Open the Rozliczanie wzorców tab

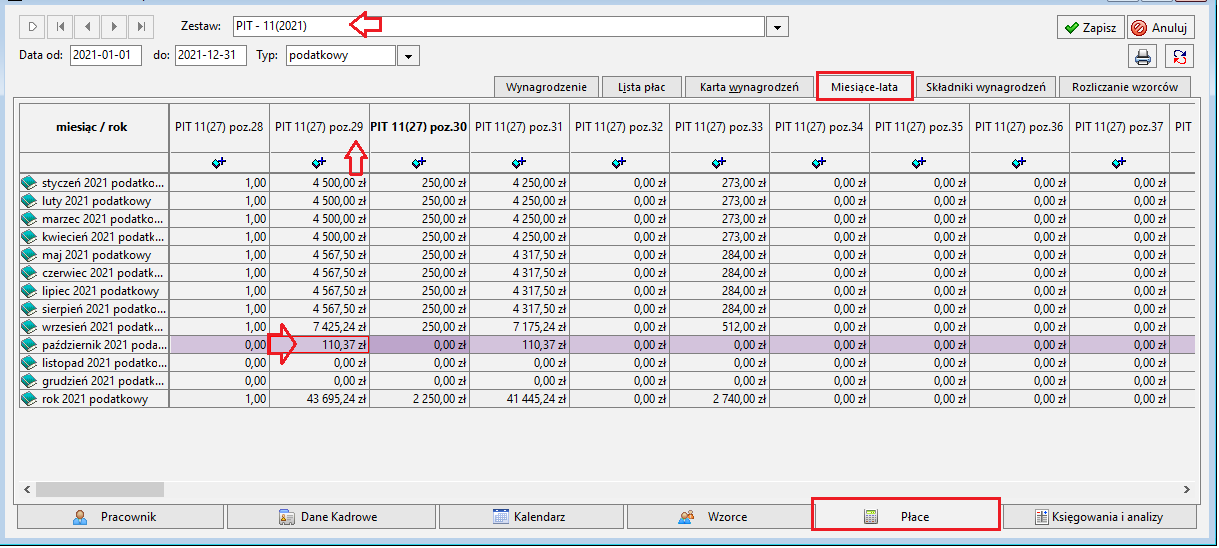coord(1125,87)
